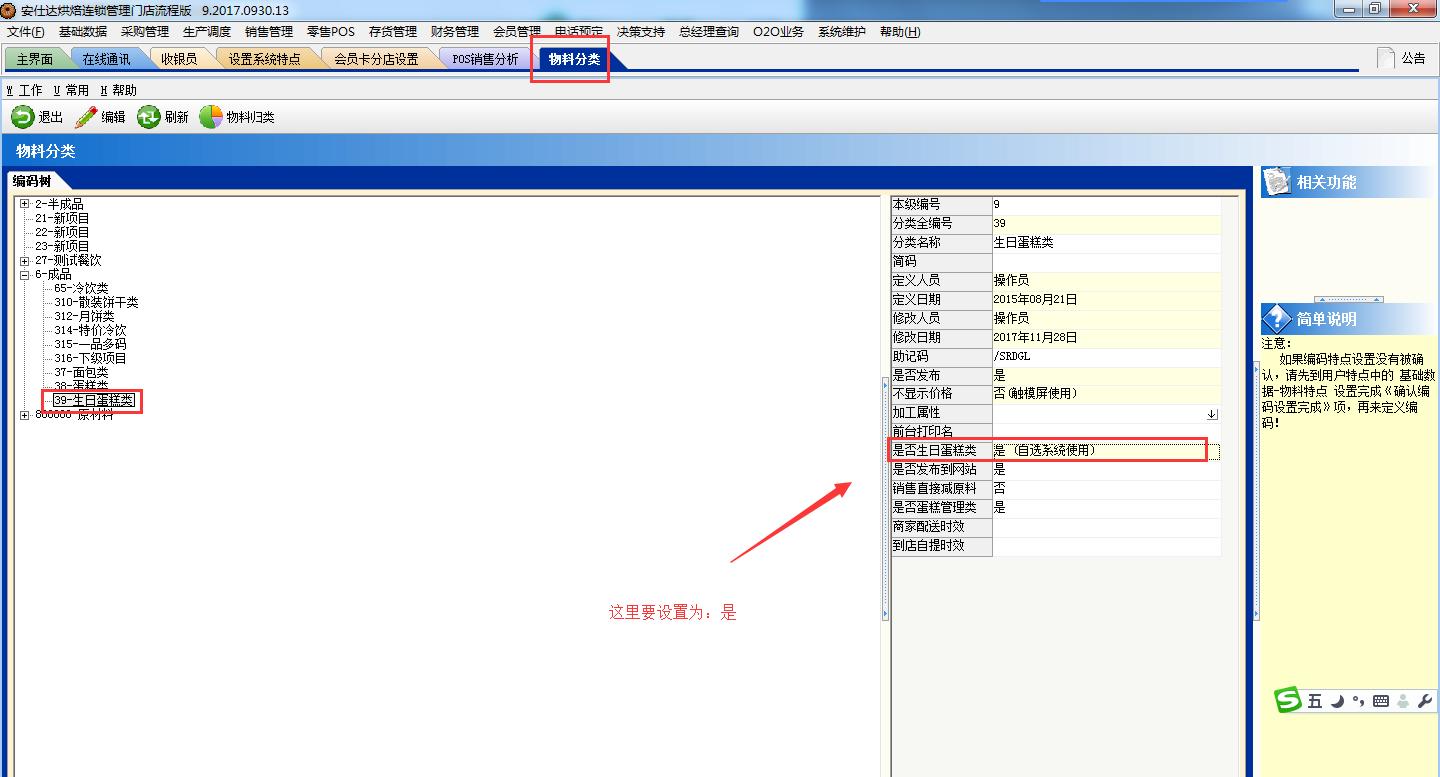Click the Sogou S input method icon
1440x777 pixels.
coord(1288,701)
